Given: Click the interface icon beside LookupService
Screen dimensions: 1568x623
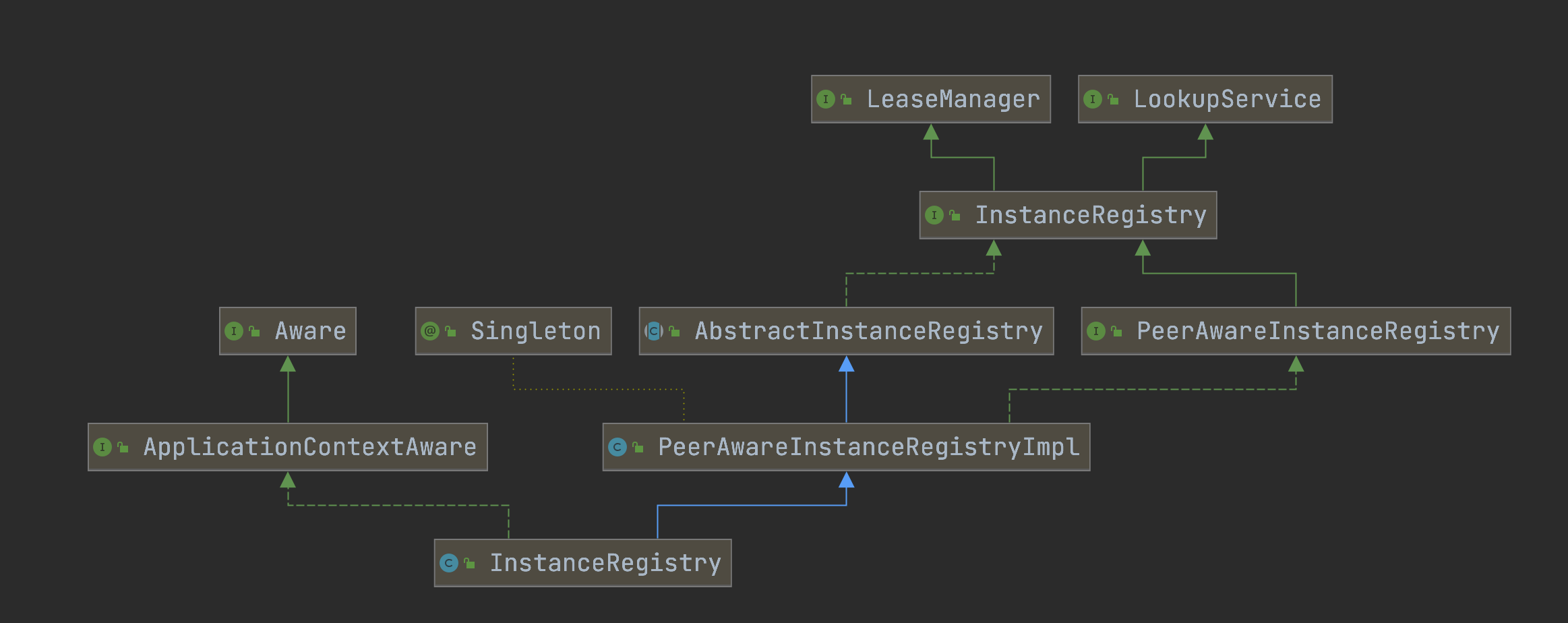Looking at the screenshot, I should coord(1092,100).
